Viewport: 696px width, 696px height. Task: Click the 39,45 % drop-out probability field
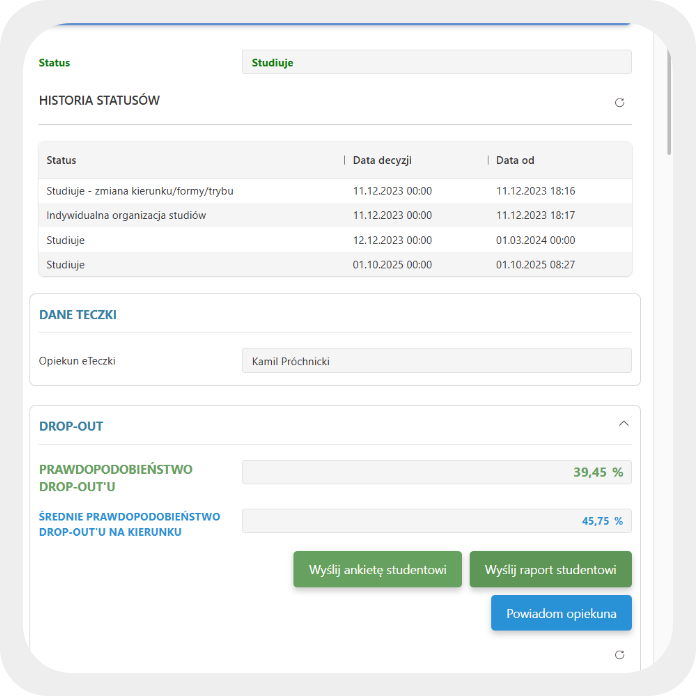pos(436,472)
